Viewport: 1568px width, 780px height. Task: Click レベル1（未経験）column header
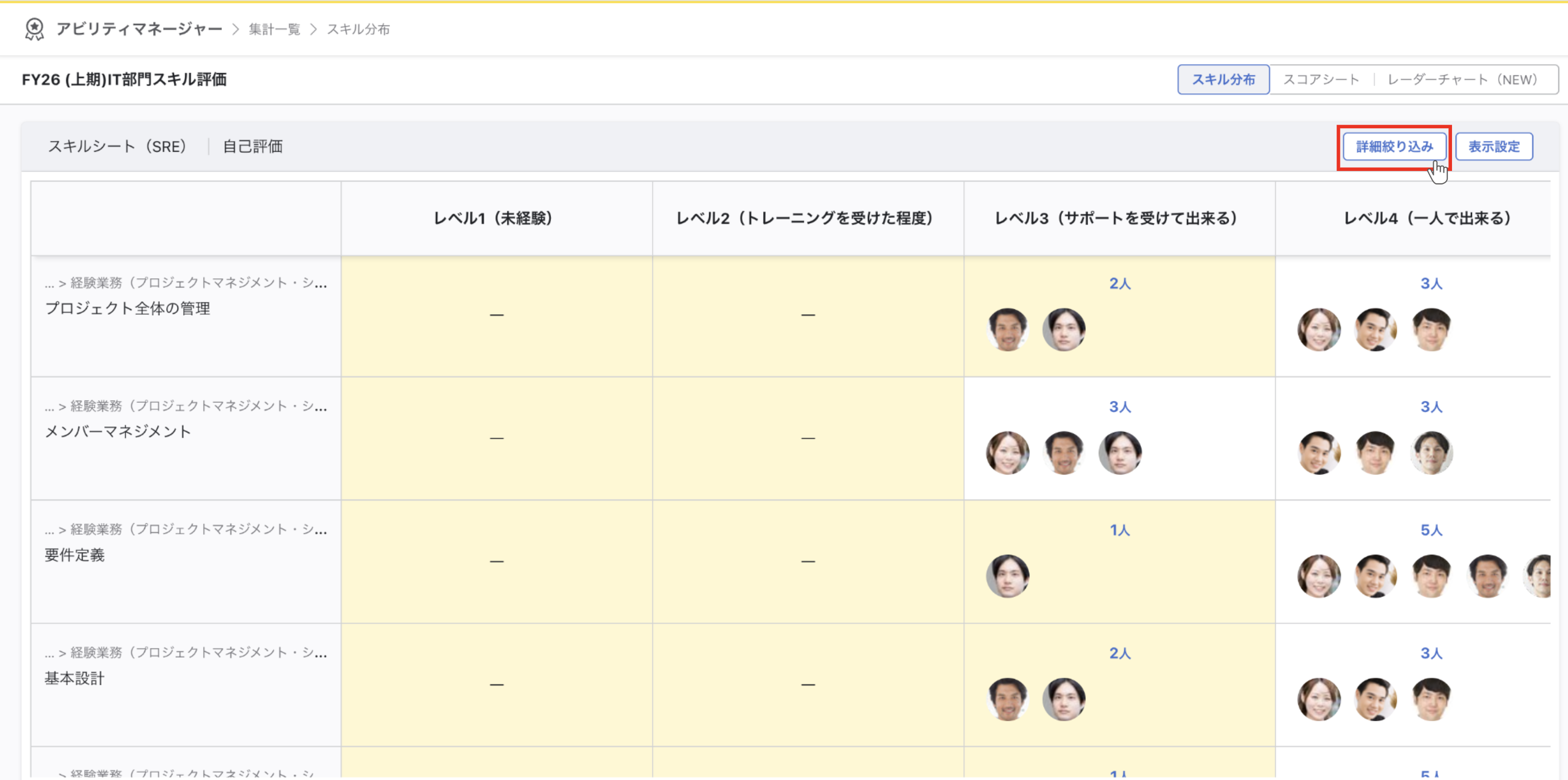[x=496, y=219]
